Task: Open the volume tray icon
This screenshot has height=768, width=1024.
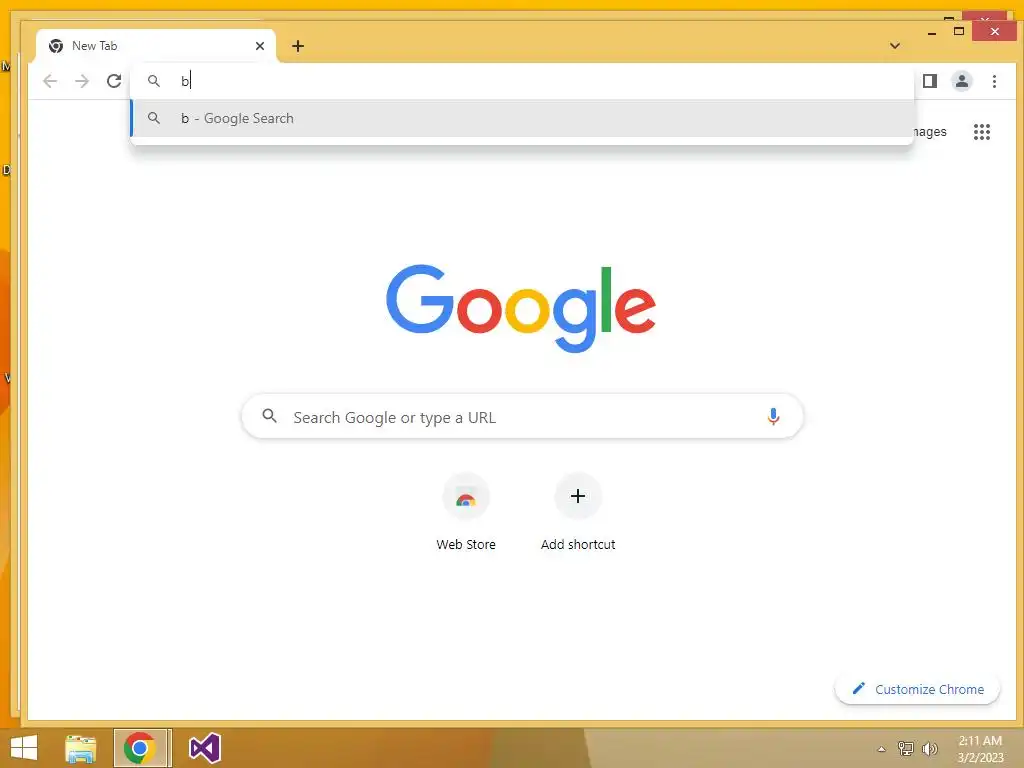Action: (x=929, y=749)
